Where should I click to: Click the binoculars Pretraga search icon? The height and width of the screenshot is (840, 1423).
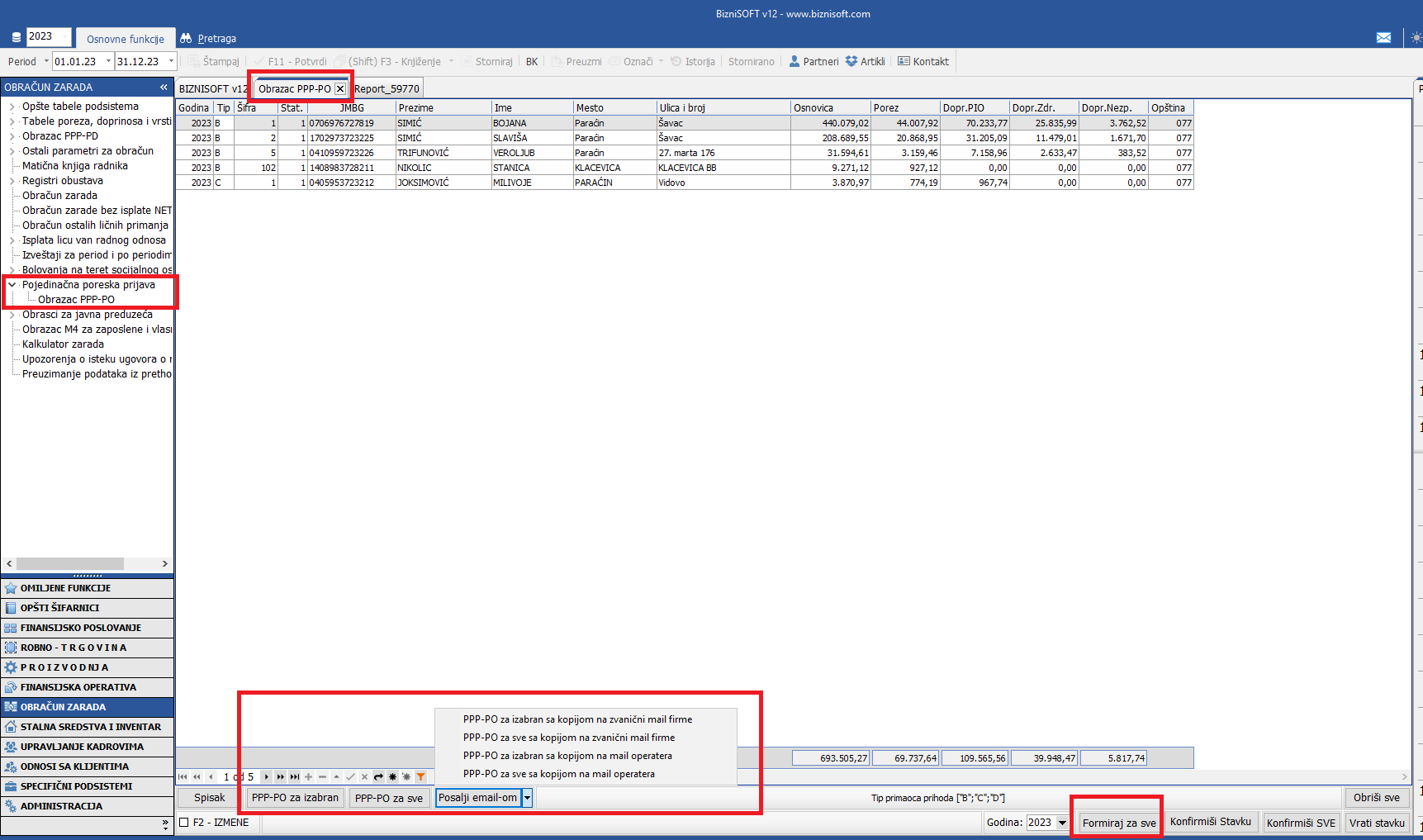pyautogui.click(x=186, y=39)
